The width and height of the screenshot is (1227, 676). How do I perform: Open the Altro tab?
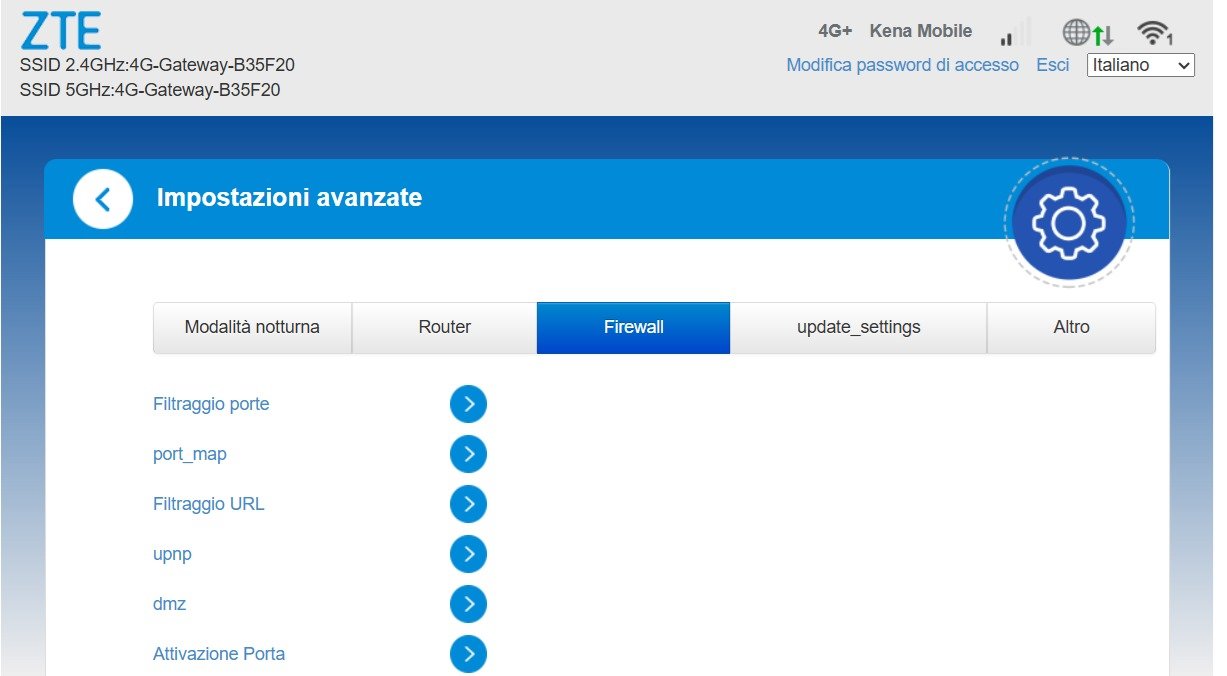pos(1071,328)
